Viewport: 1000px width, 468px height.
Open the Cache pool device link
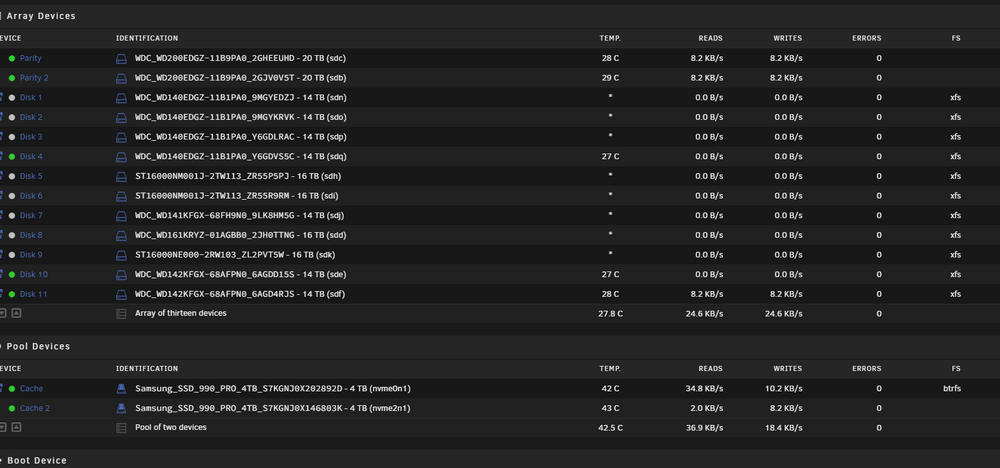[31, 389]
